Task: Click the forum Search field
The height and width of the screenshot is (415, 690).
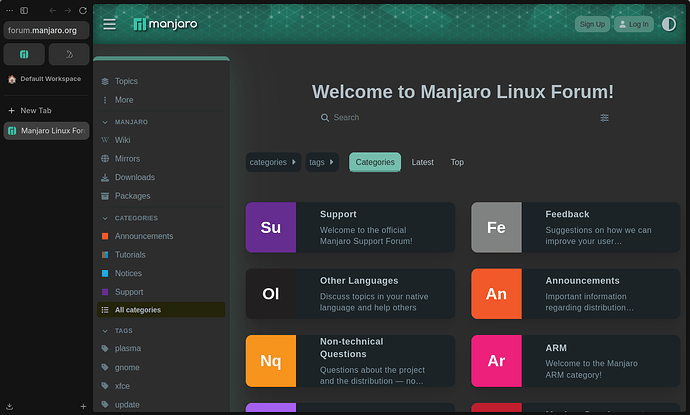Action: pyautogui.click(x=462, y=118)
